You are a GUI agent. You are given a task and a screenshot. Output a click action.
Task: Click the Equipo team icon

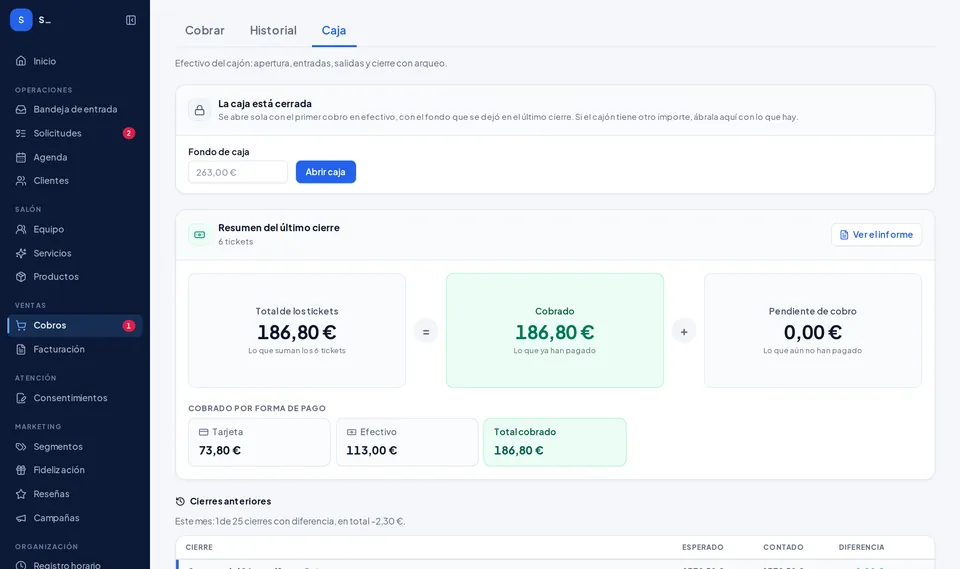tap(21, 229)
